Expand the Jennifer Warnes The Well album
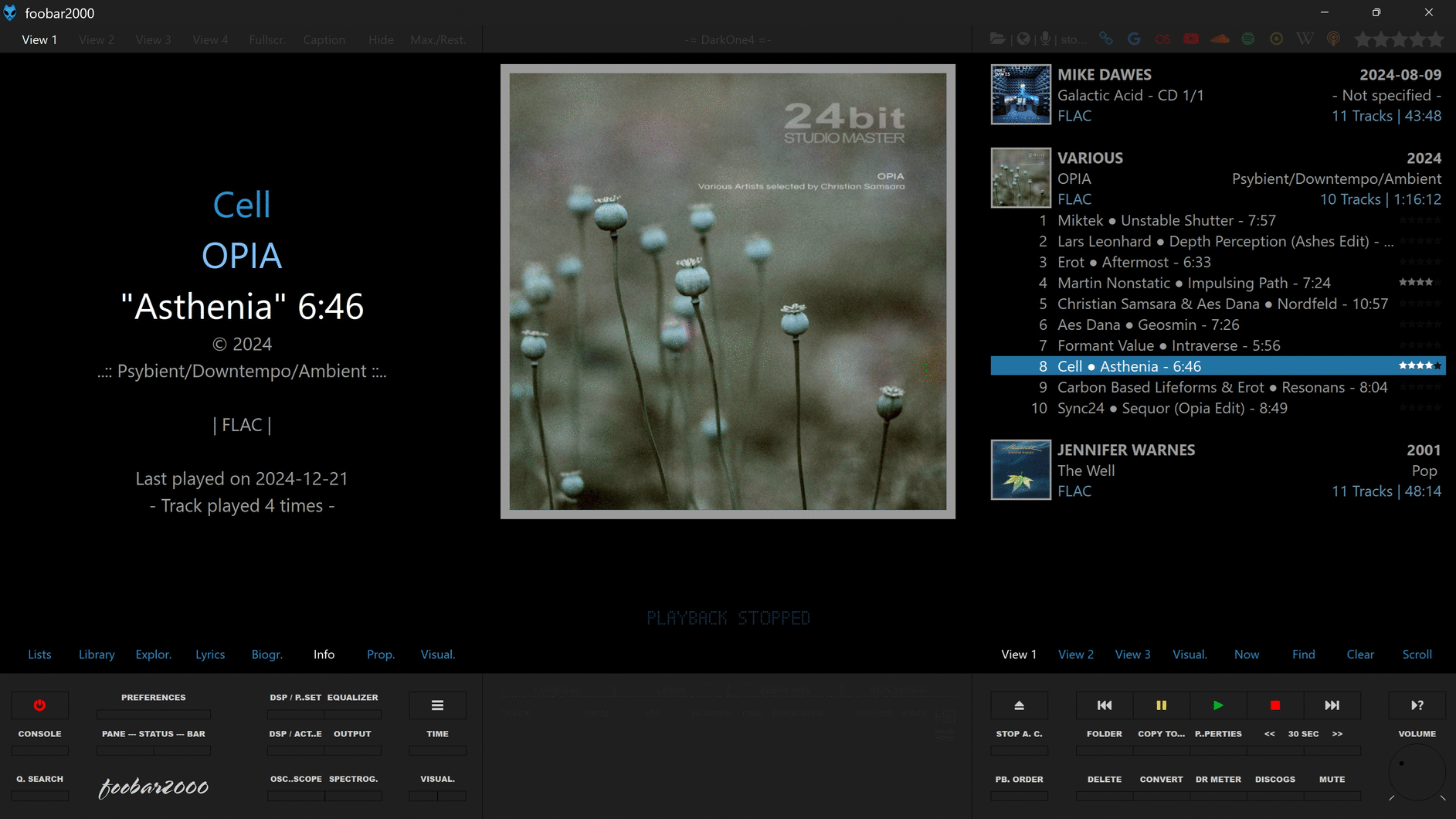The height and width of the screenshot is (819, 1456). [1217, 470]
